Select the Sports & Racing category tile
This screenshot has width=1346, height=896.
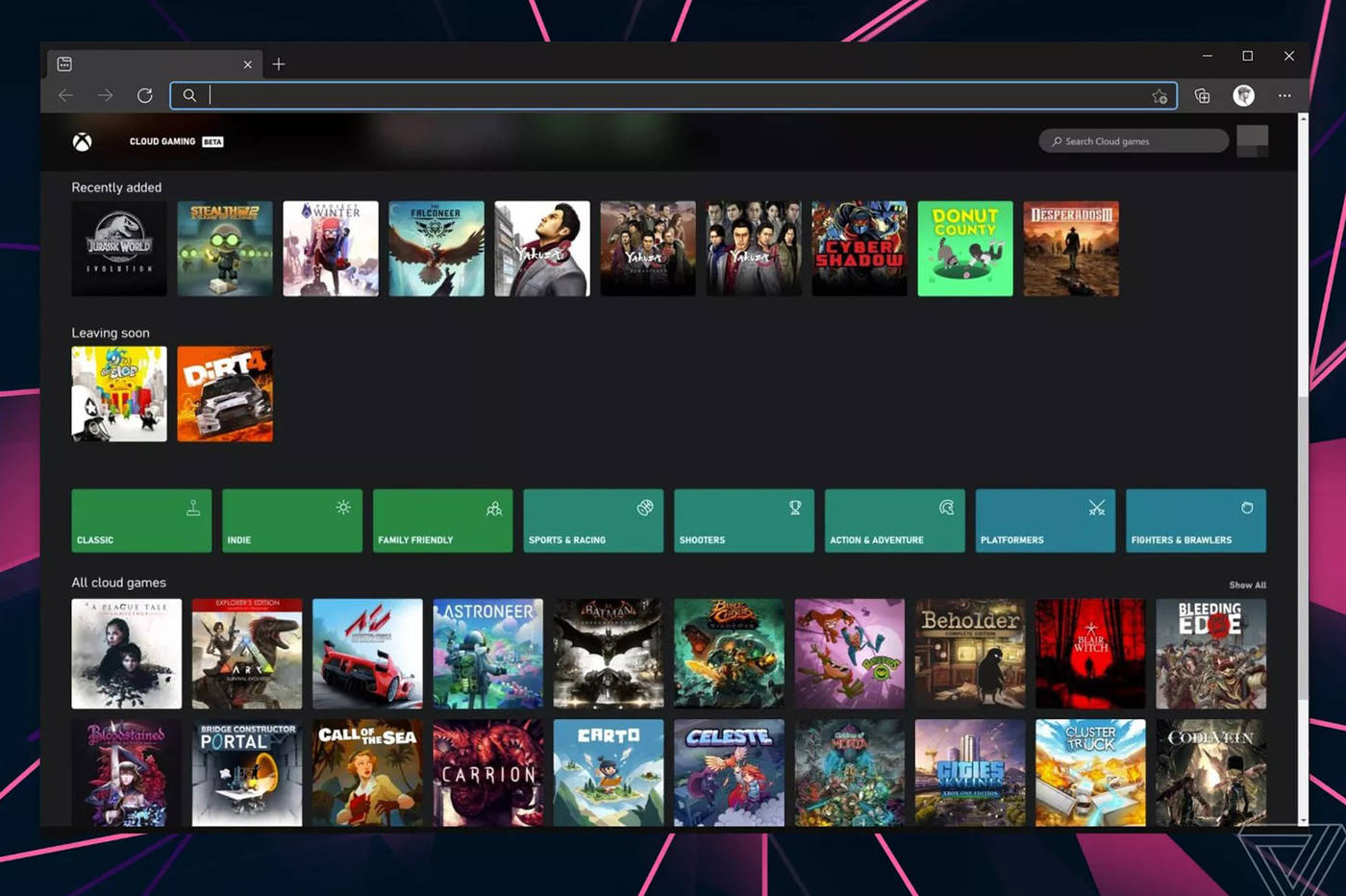(593, 521)
